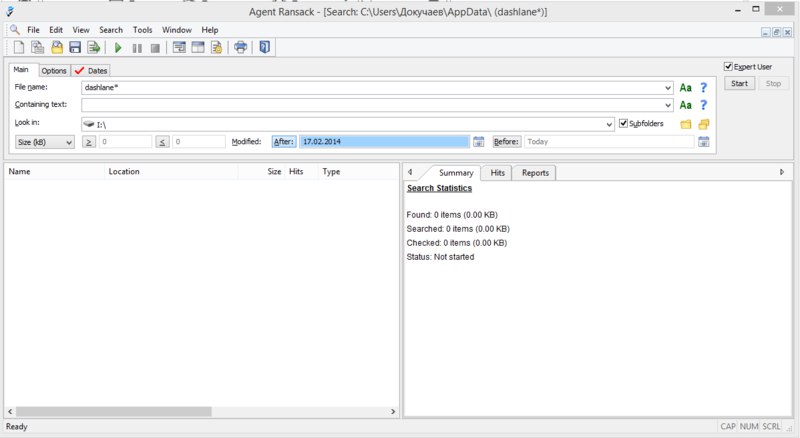
Task: Toggle case sensitivity Aa for File name
Action: [x=685, y=88]
